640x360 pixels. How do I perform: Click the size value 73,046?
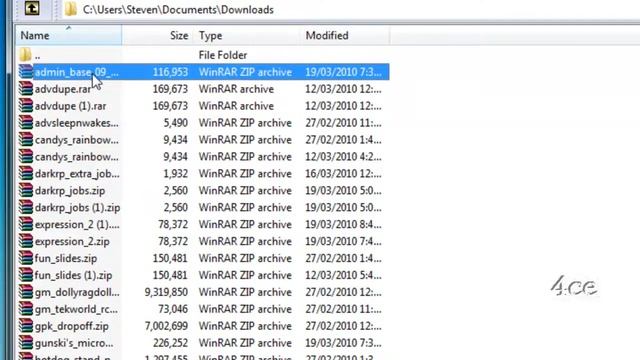(173, 309)
